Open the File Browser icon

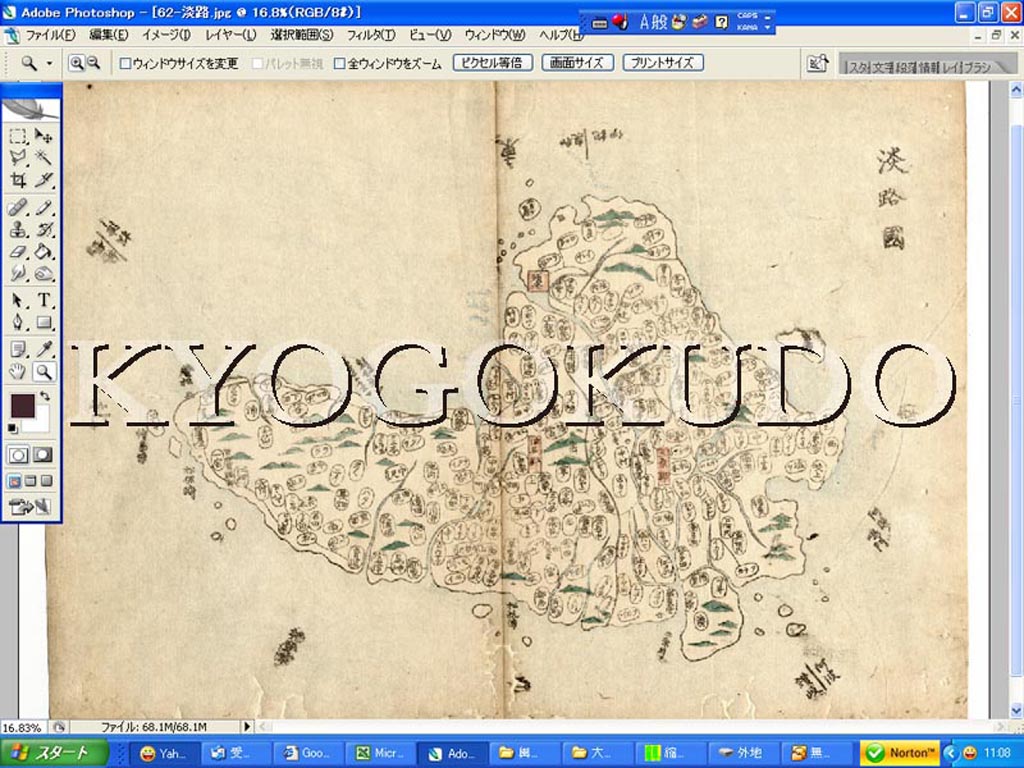tap(817, 63)
